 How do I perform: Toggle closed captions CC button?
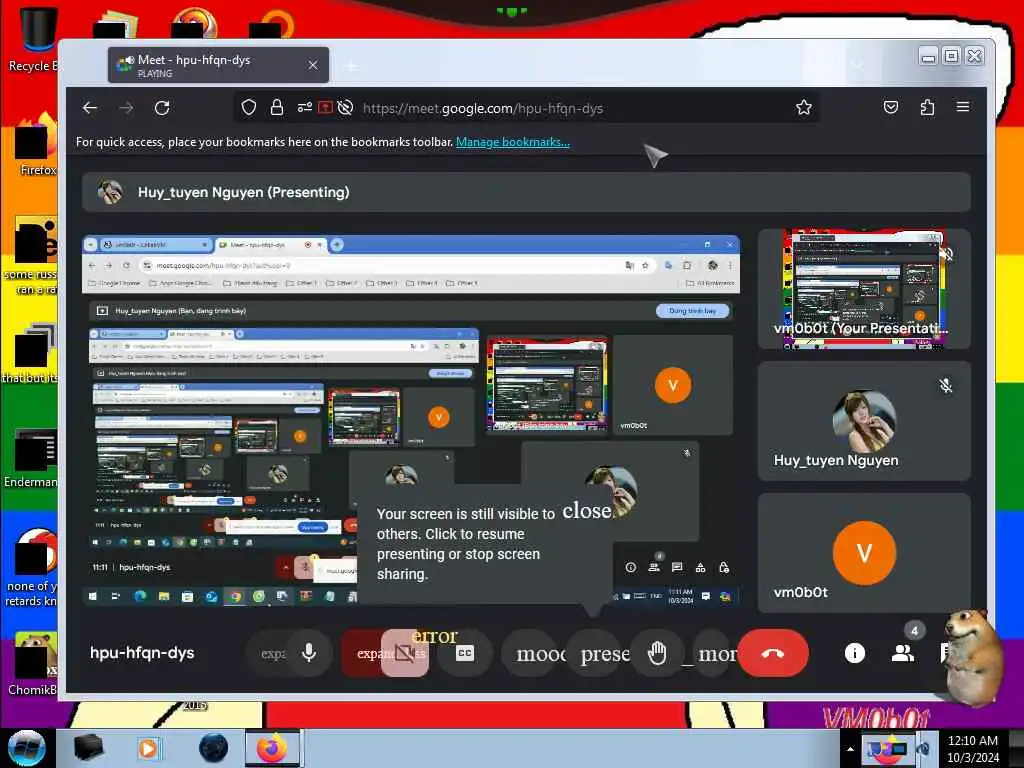click(x=464, y=653)
